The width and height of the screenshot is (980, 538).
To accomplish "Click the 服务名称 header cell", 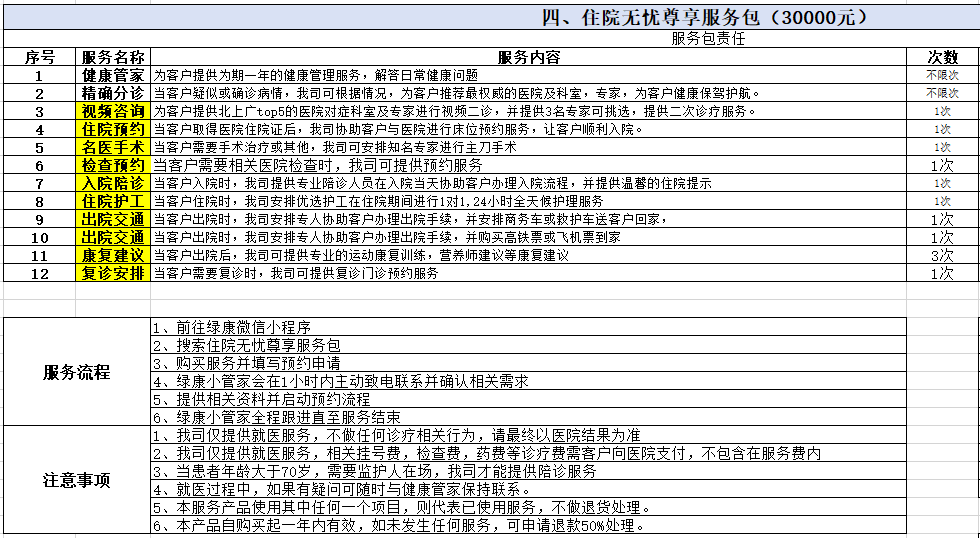I will click(113, 57).
